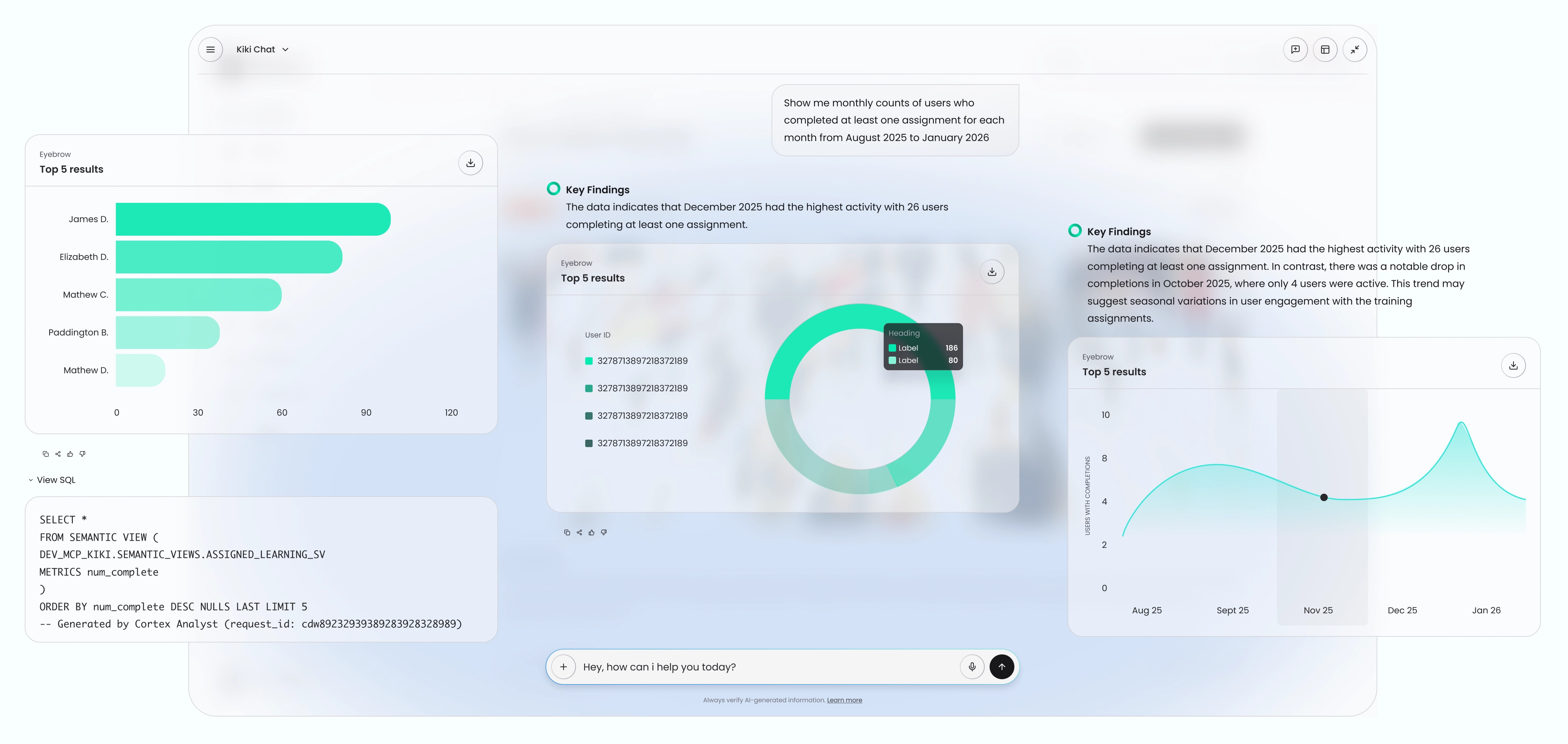Thumbs down the donut chart response
The image size is (1568, 744).
pos(603,532)
